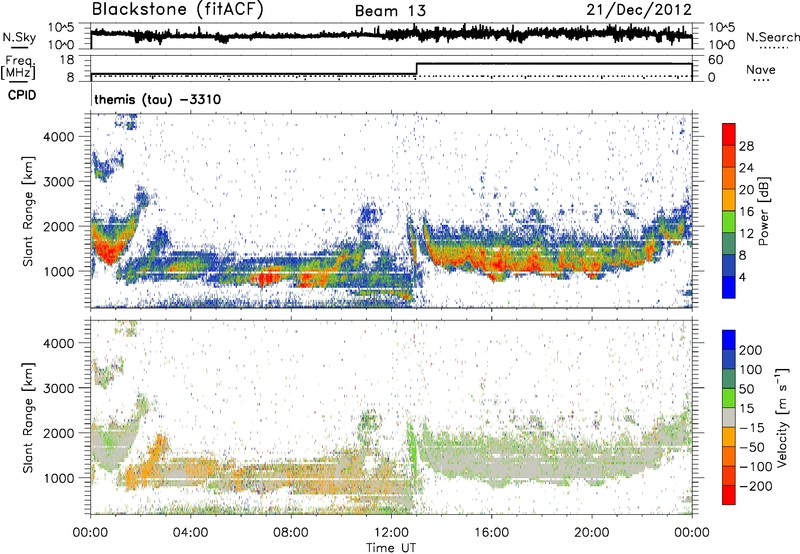Click the "16:00" time tick label
Image resolution: width=800 pixels, height=554 pixels.
point(491,533)
